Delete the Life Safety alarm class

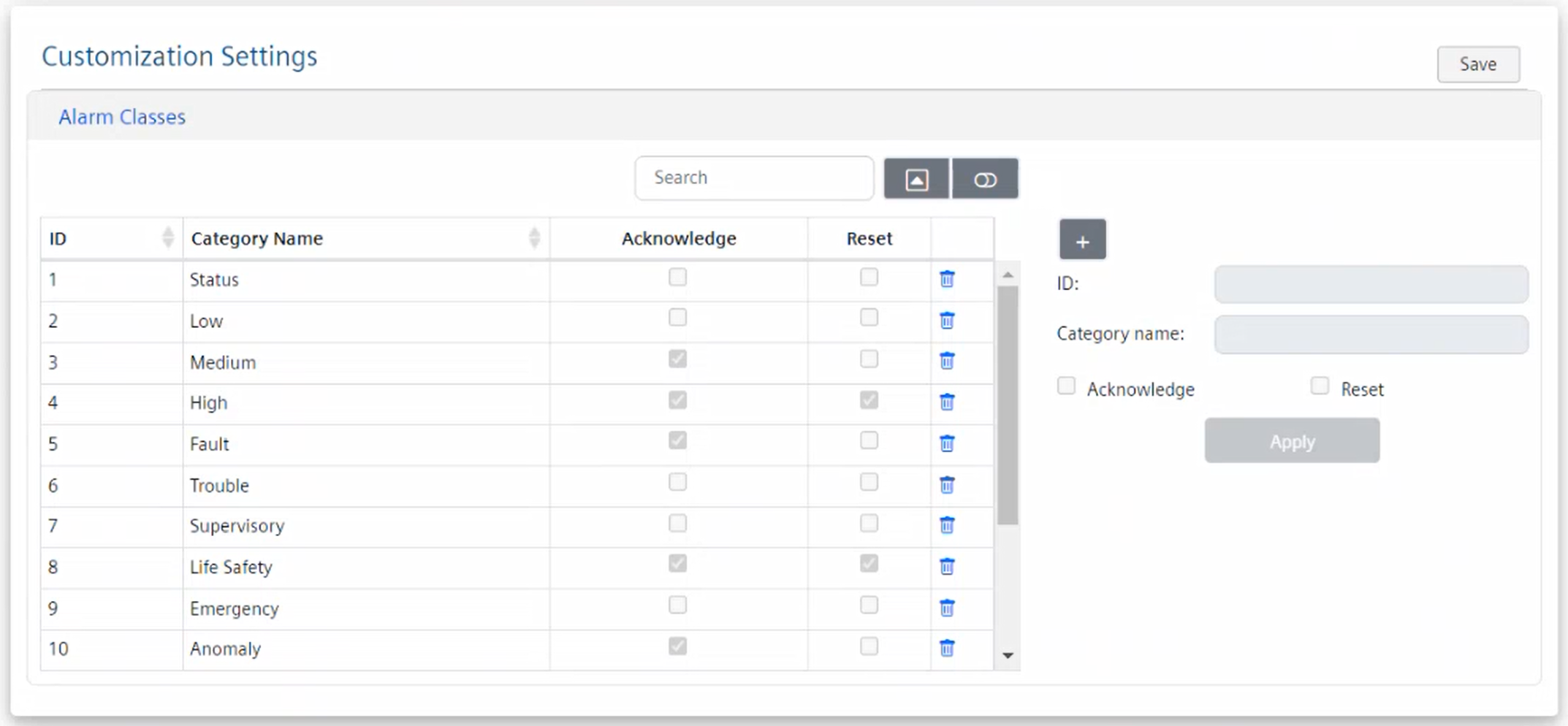pyautogui.click(x=947, y=566)
